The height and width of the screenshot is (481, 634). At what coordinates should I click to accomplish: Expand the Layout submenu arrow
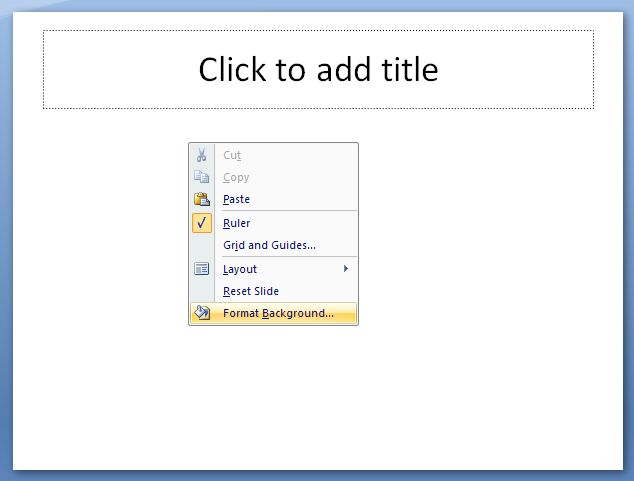click(346, 269)
